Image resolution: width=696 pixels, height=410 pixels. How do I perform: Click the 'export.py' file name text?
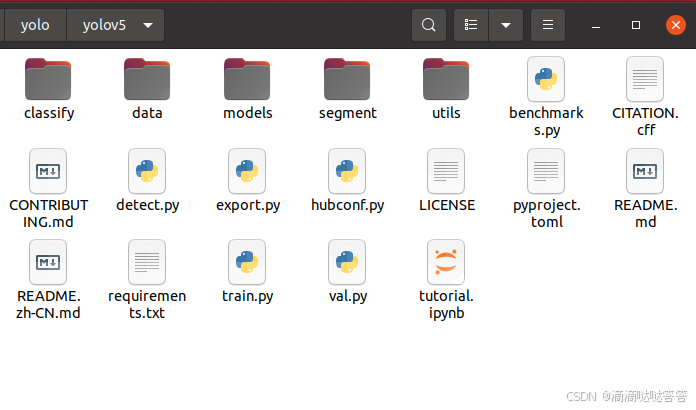point(248,205)
